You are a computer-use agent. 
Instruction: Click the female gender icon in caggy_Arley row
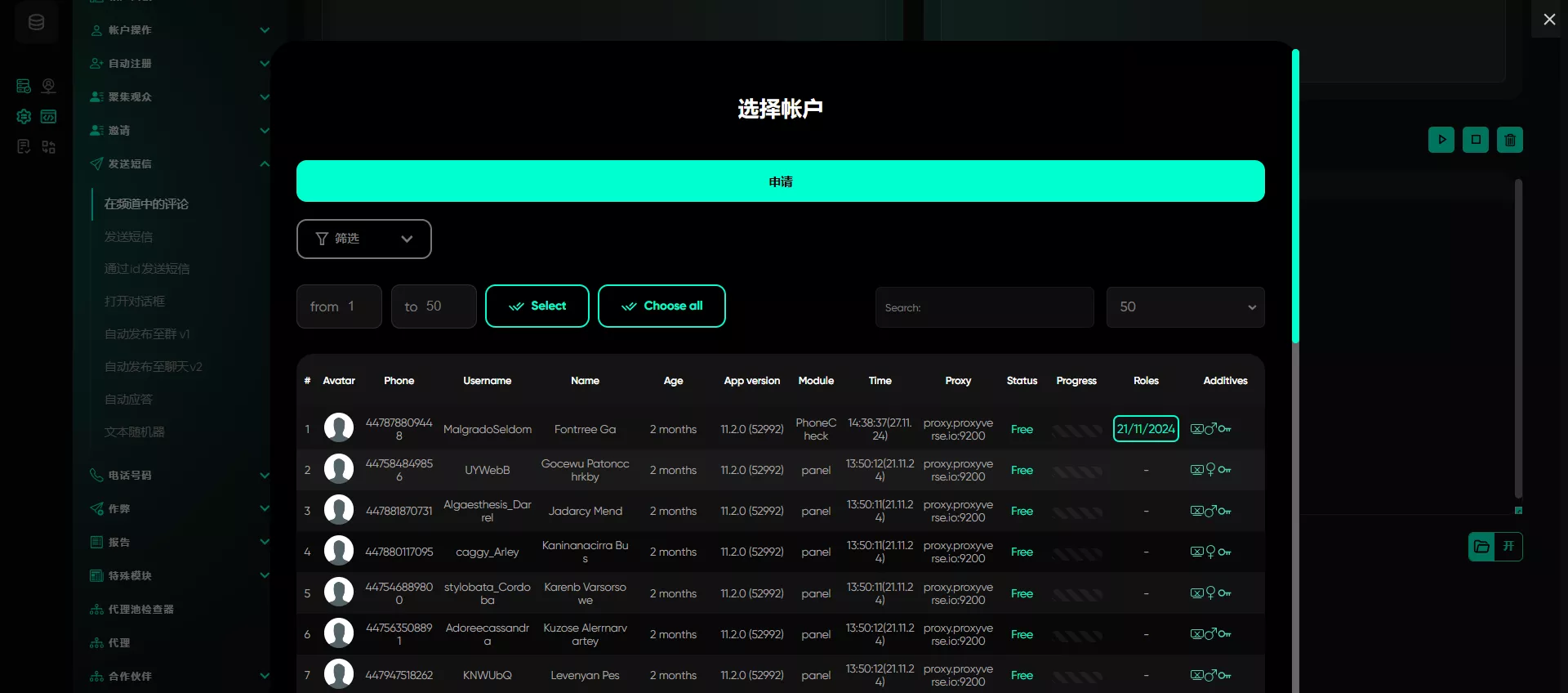click(1211, 552)
